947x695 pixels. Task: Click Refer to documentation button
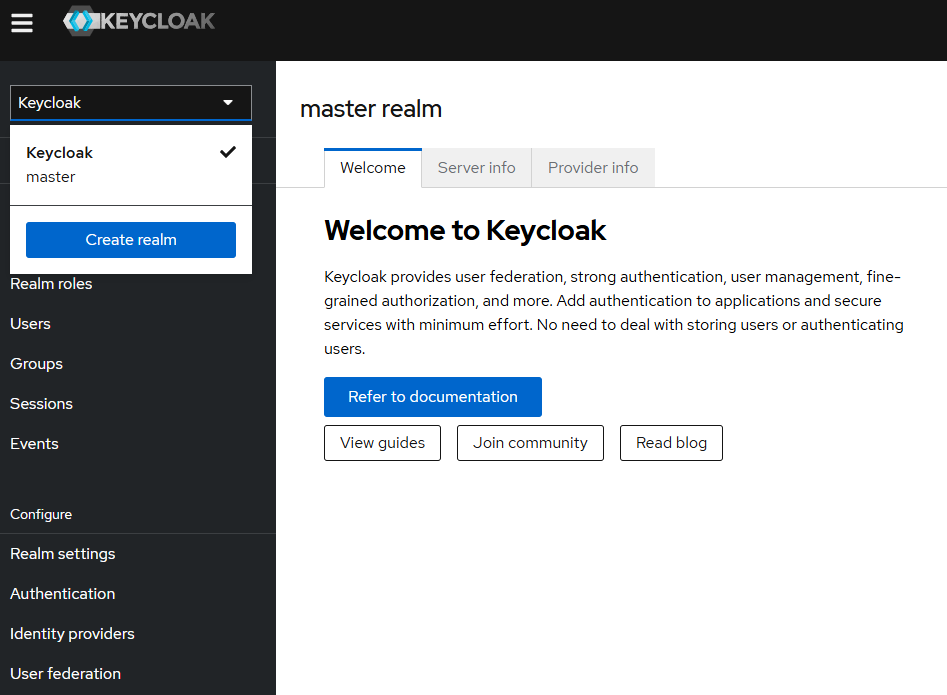(432, 397)
